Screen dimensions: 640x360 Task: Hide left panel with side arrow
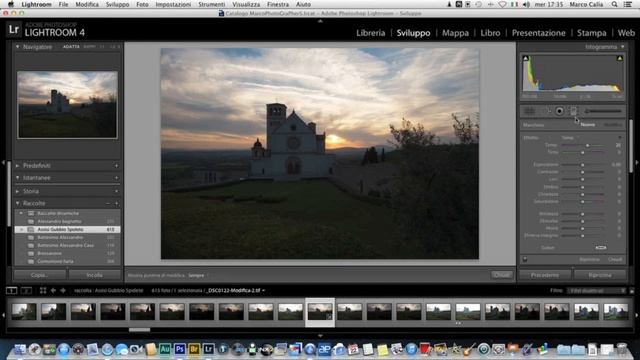pos(3,162)
